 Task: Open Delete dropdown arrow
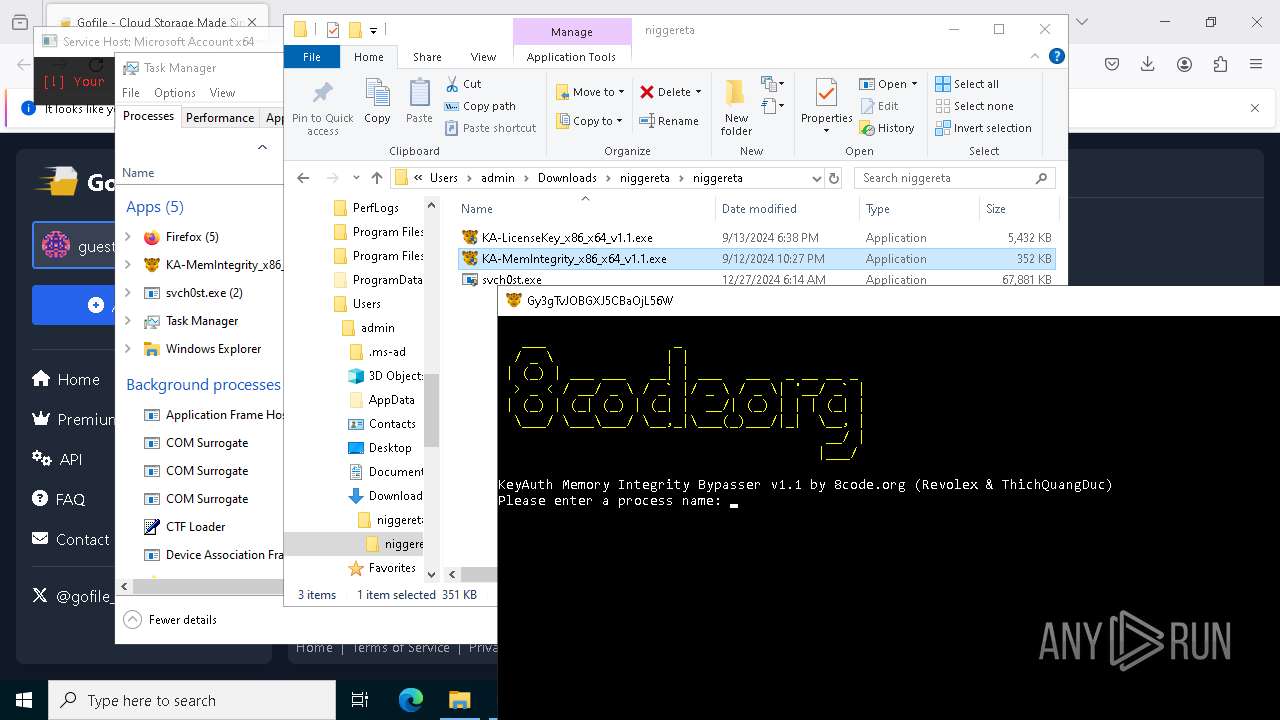click(698, 92)
